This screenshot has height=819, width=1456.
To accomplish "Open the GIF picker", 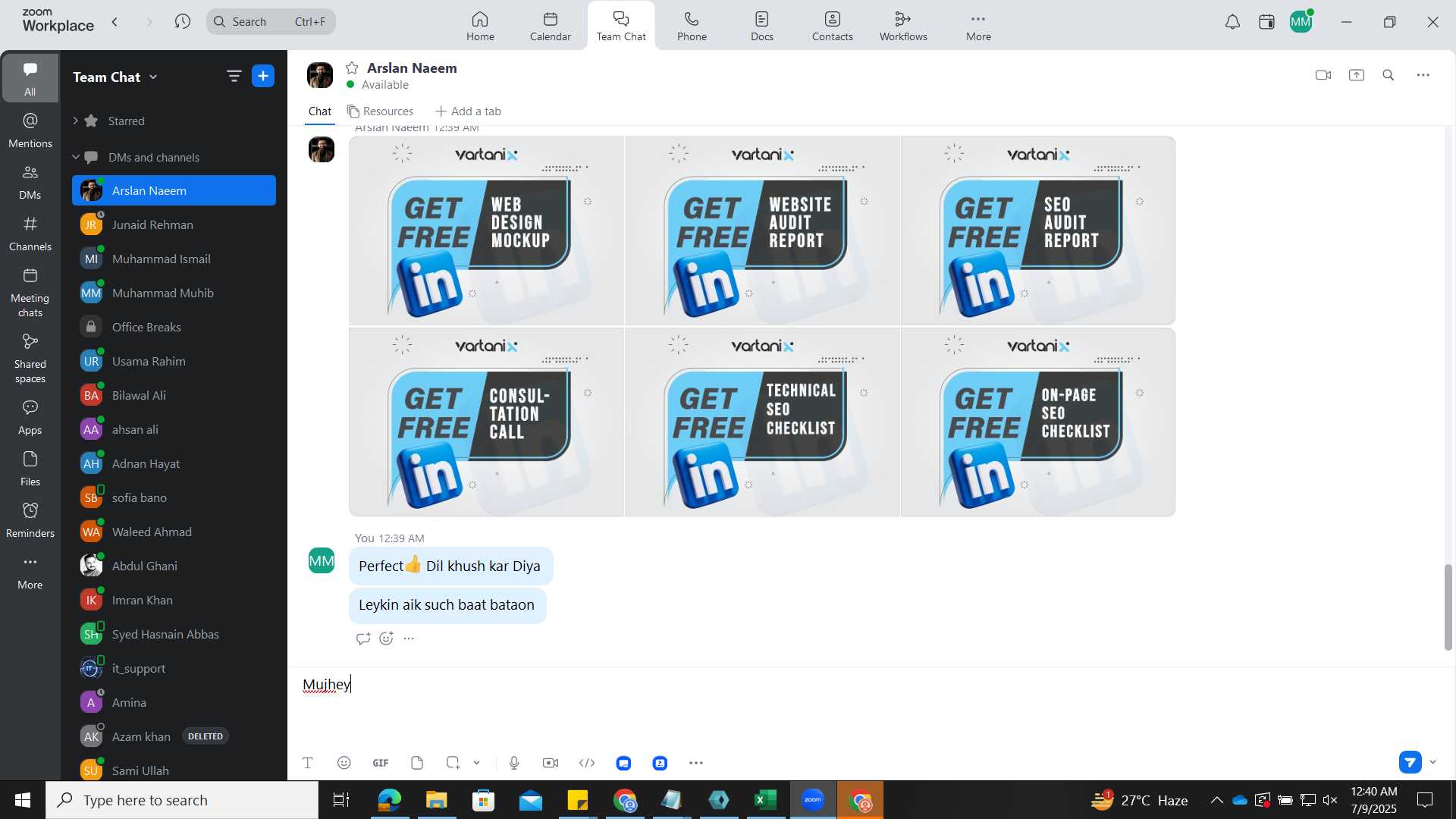I will (381, 763).
